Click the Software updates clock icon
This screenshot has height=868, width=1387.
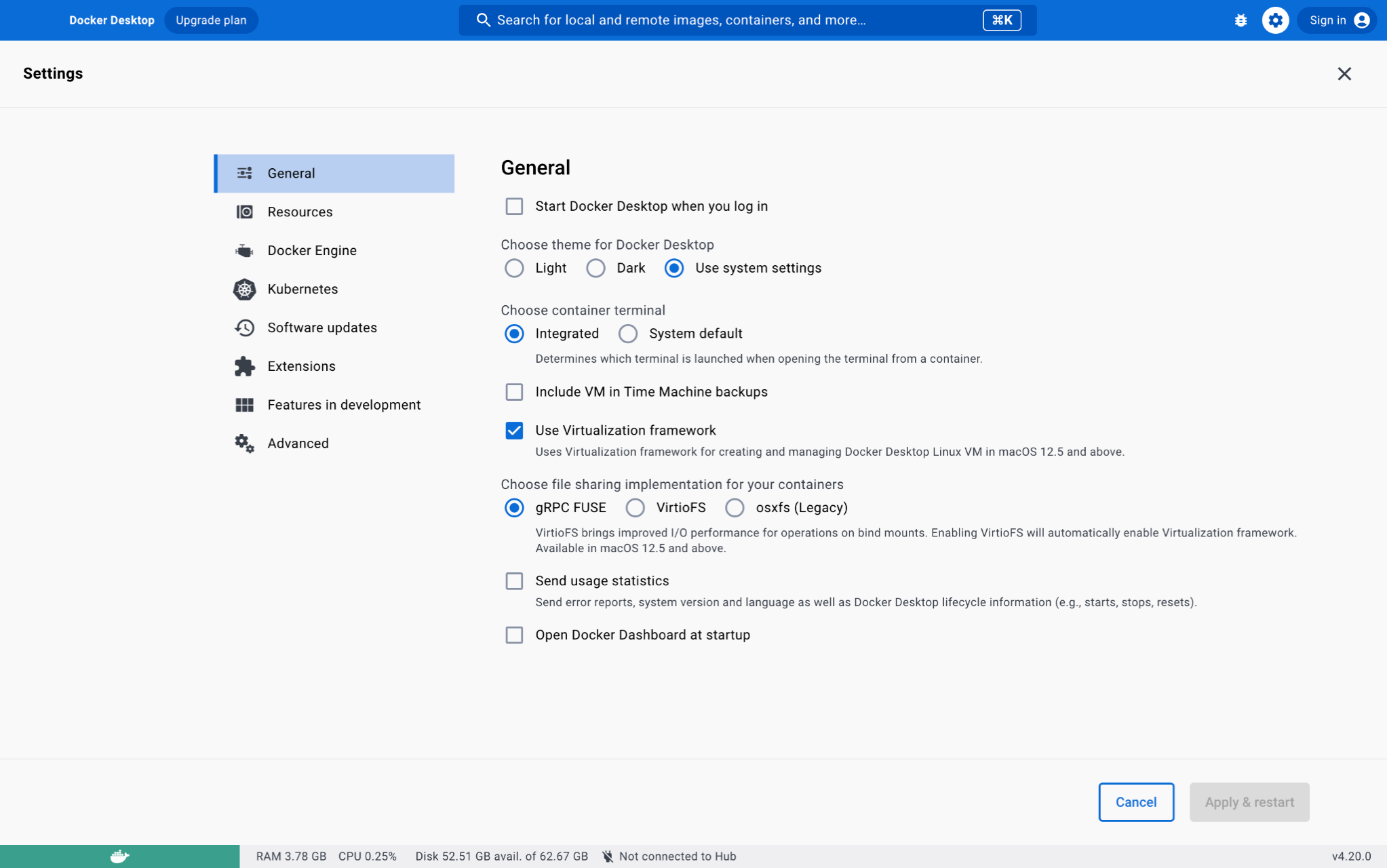click(244, 328)
